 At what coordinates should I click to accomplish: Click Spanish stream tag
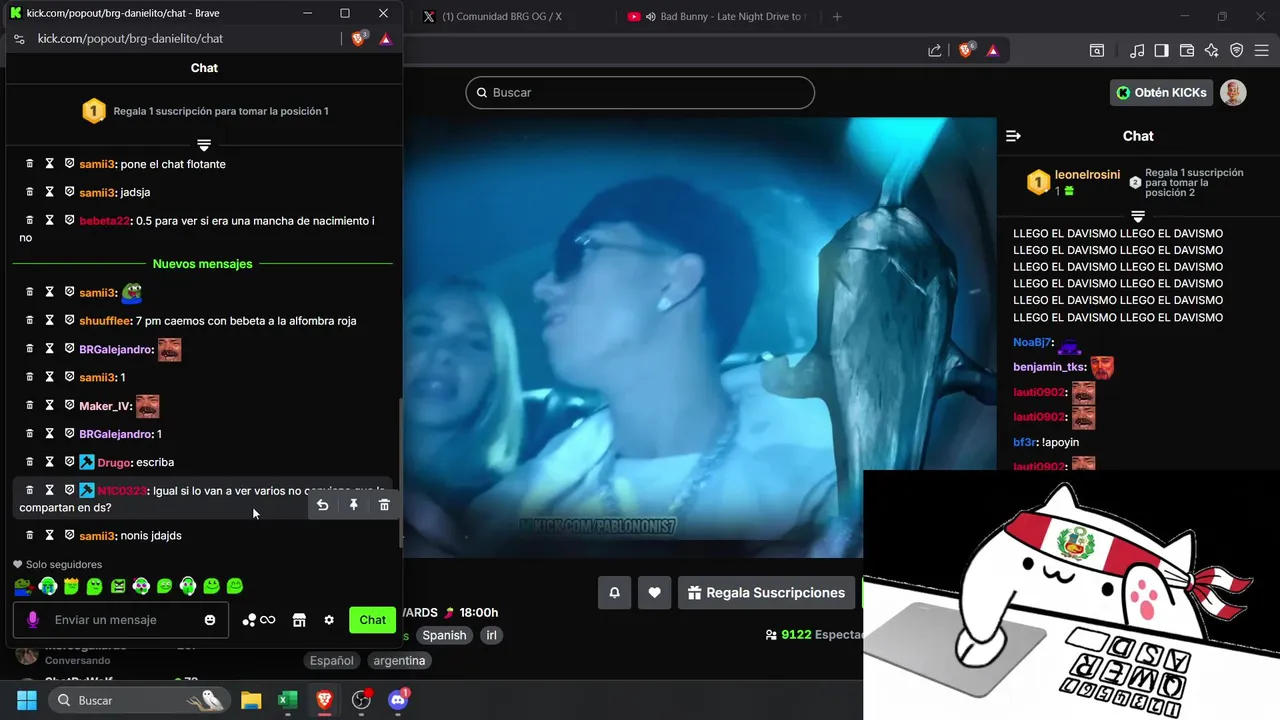[444, 635]
